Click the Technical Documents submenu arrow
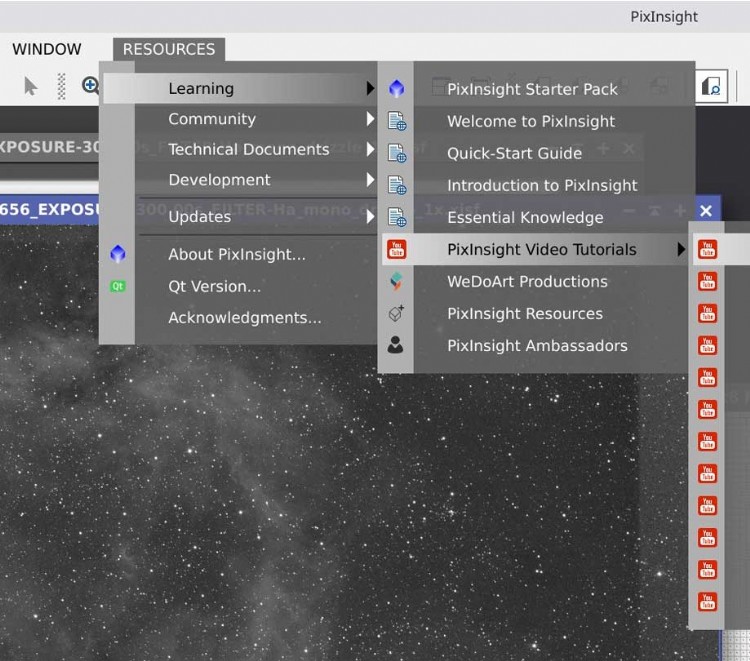The image size is (750, 661). point(370,149)
